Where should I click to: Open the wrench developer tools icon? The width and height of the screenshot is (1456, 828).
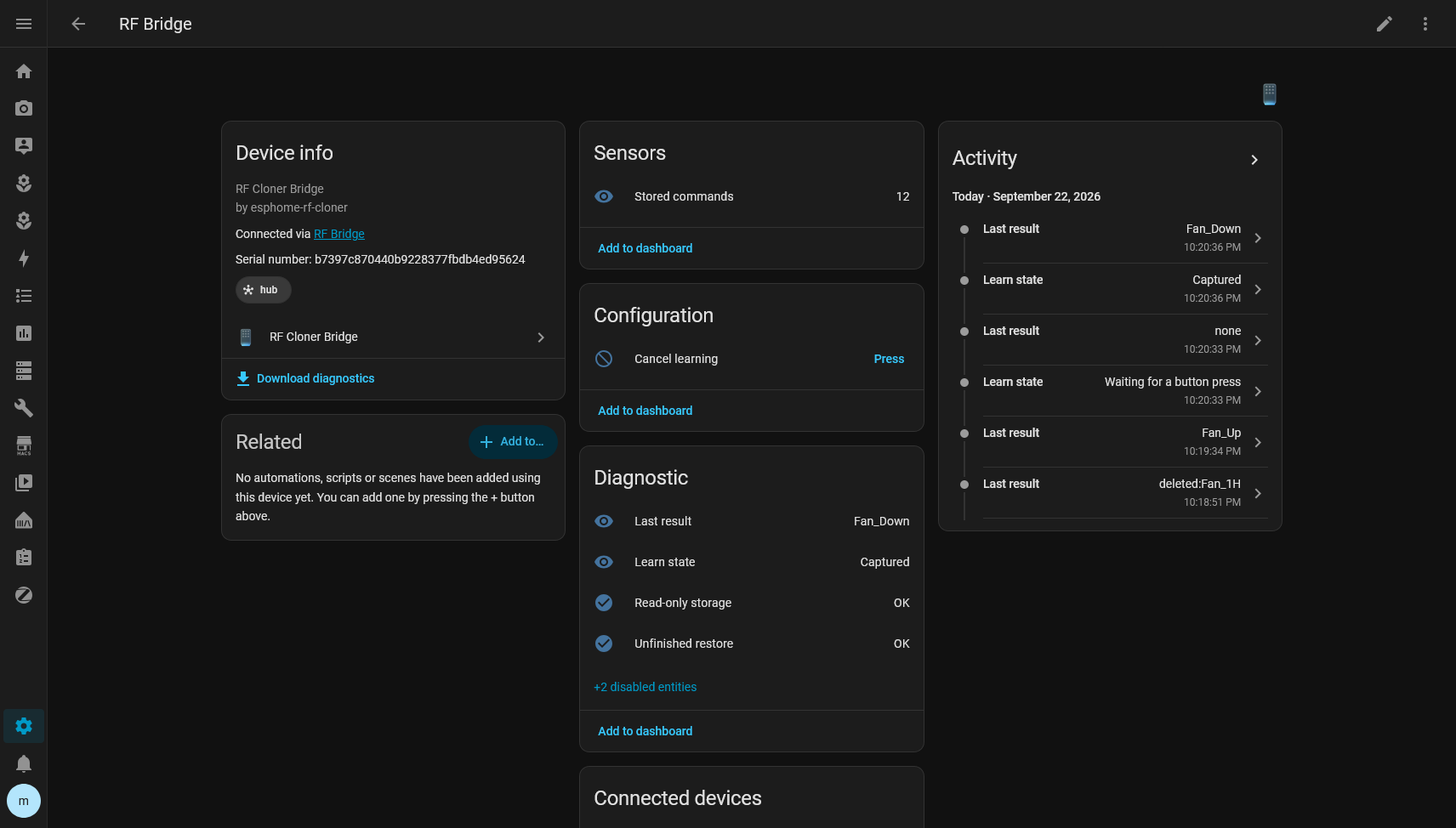click(x=24, y=408)
